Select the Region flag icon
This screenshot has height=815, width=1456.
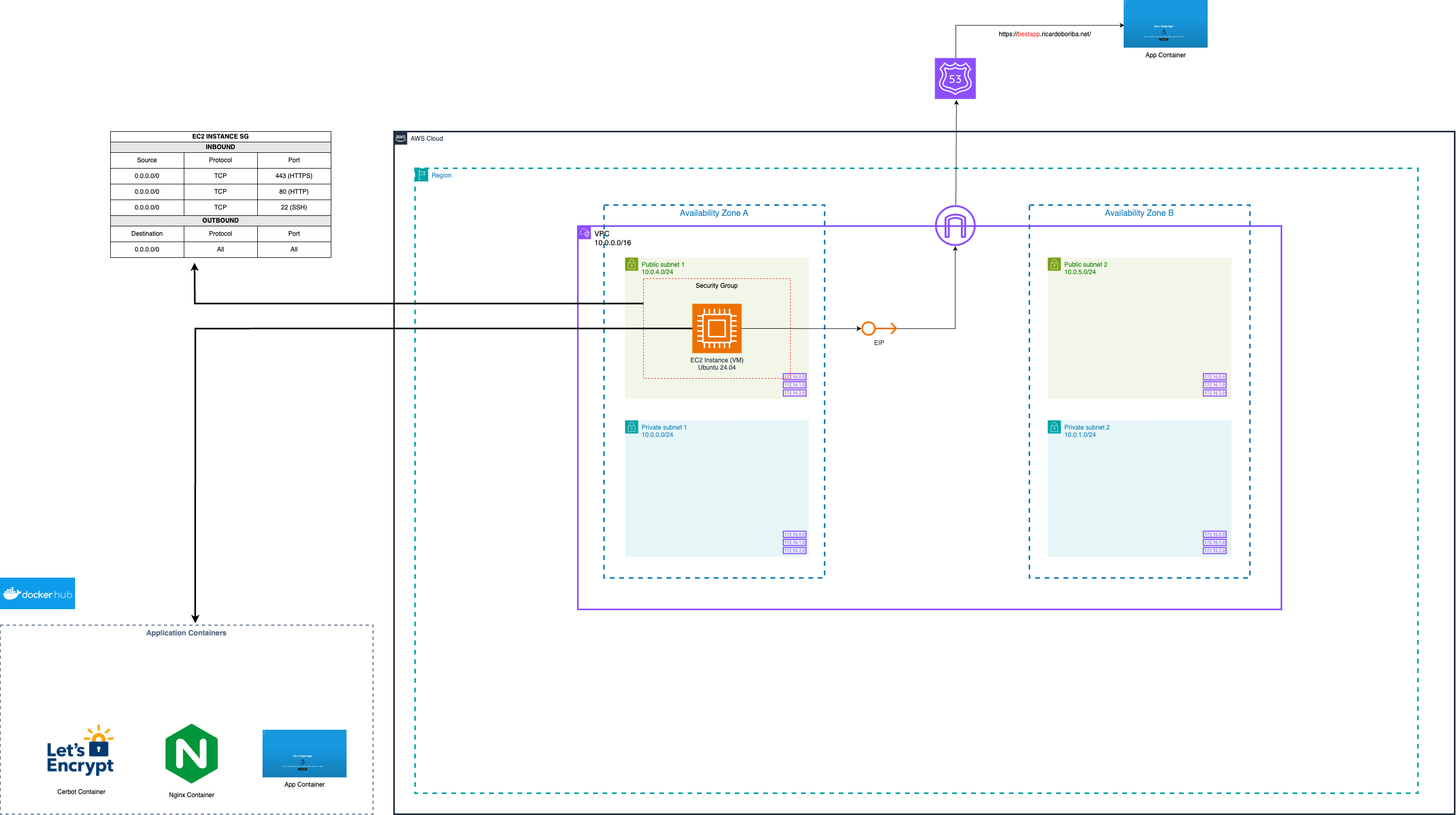(422, 175)
